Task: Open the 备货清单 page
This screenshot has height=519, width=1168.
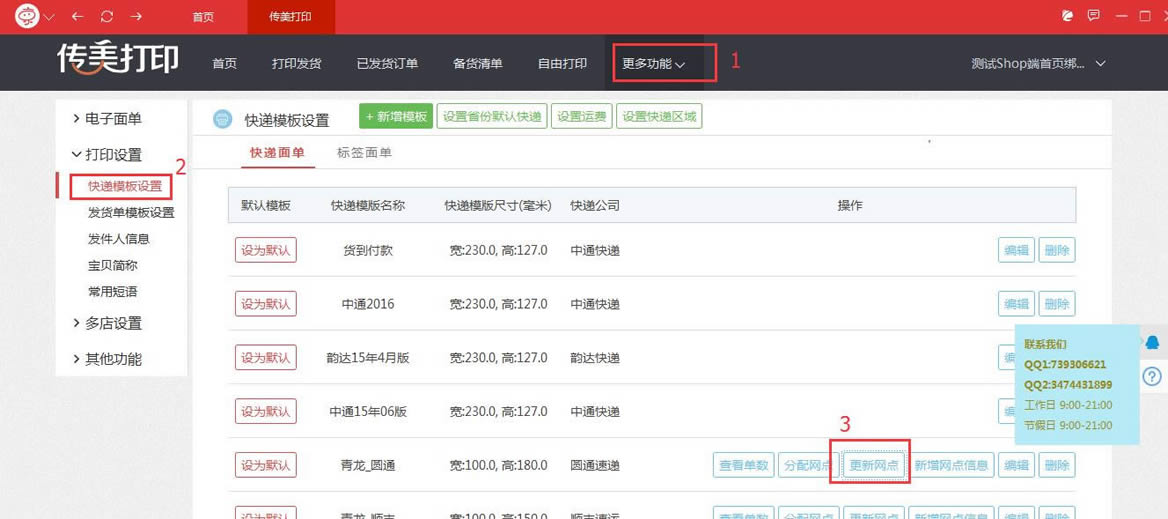Action: 477,63
